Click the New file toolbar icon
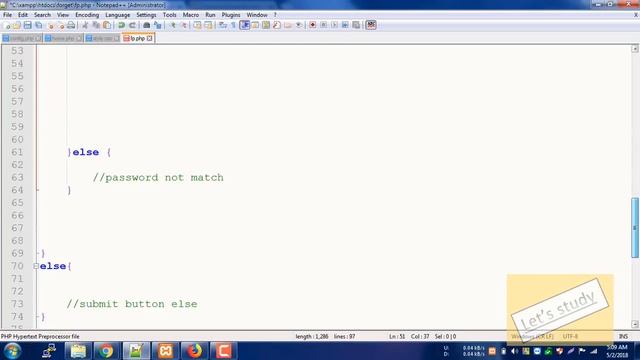Screen dimensions: 640x360 [x=7, y=25]
